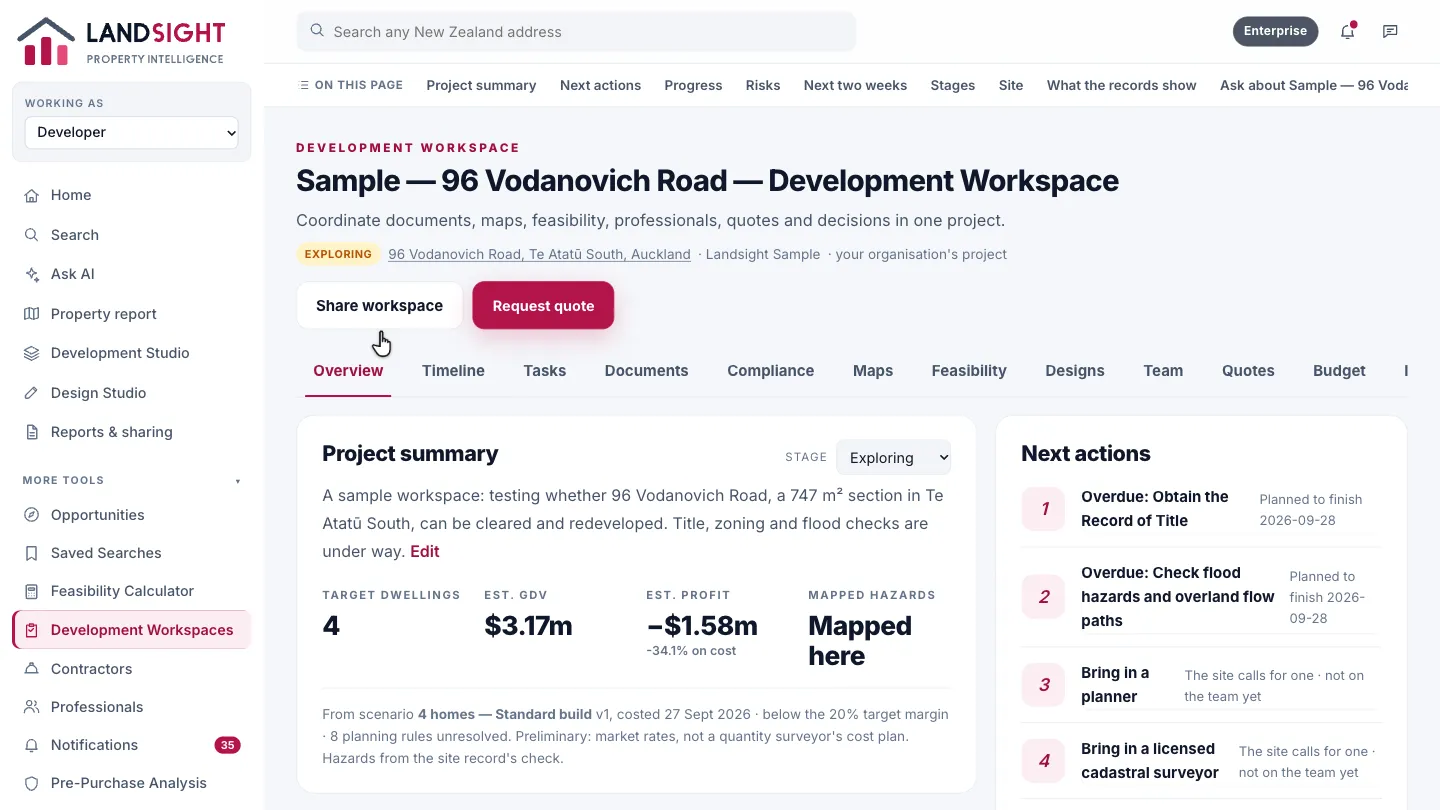Viewport: 1440px width, 810px height.
Task: Open the 96 Vodanovich Road address link
Action: click(x=540, y=254)
